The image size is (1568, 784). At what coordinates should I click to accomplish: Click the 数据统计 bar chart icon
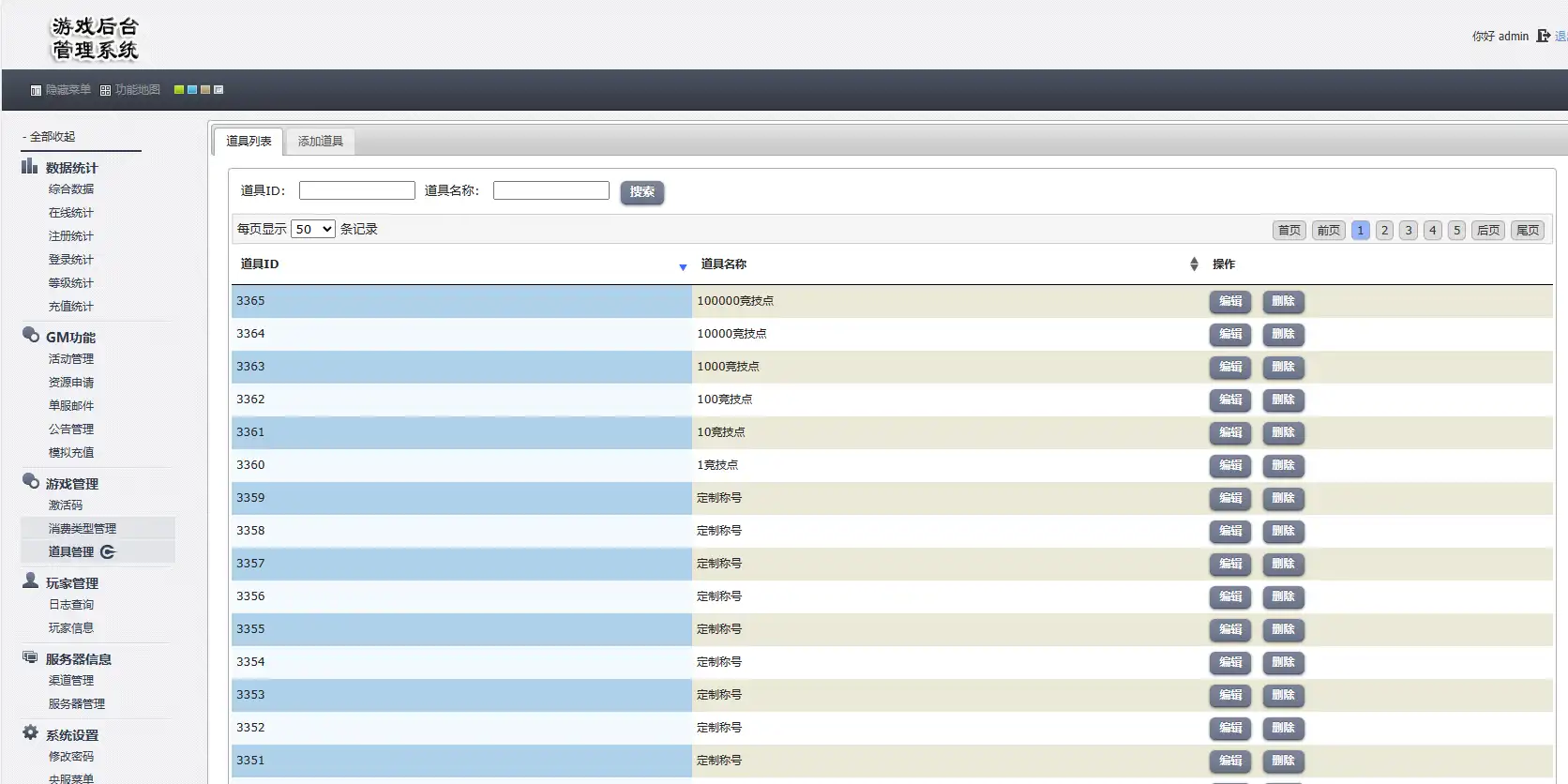(29, 167)
